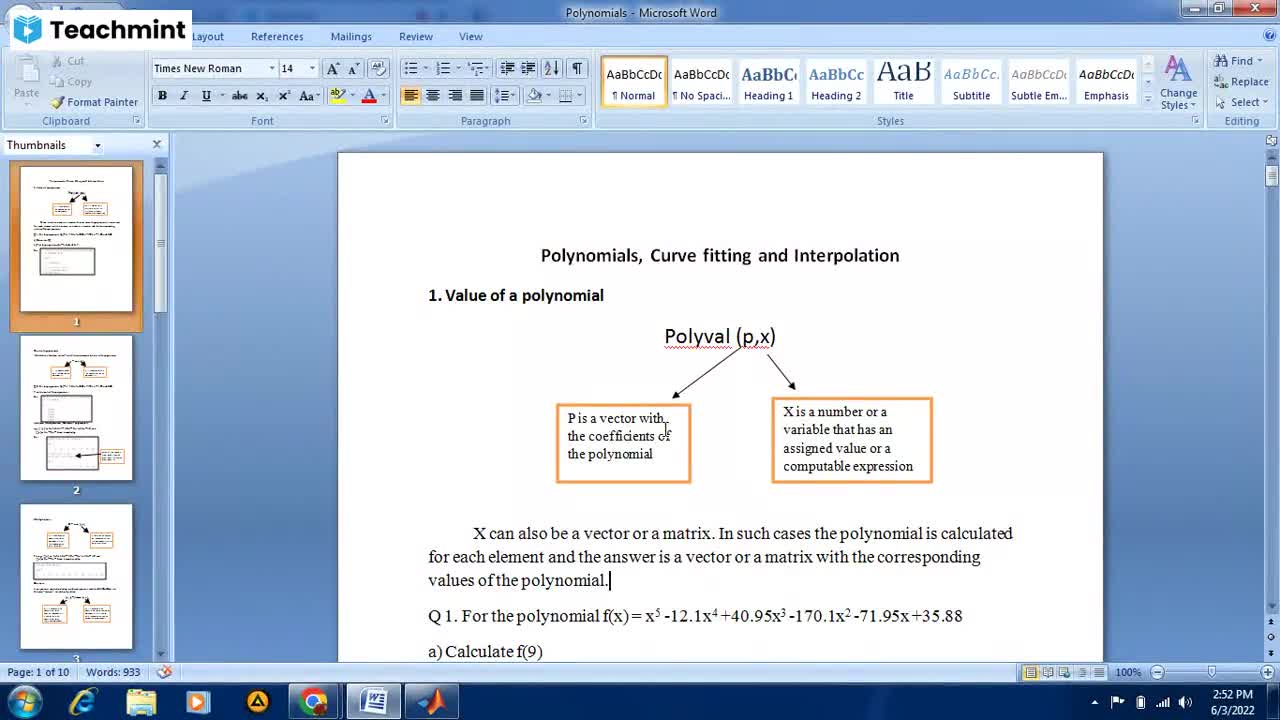Switch to the References tab
Viewport: 1280px width, 720px height.
tap(277, 37)
